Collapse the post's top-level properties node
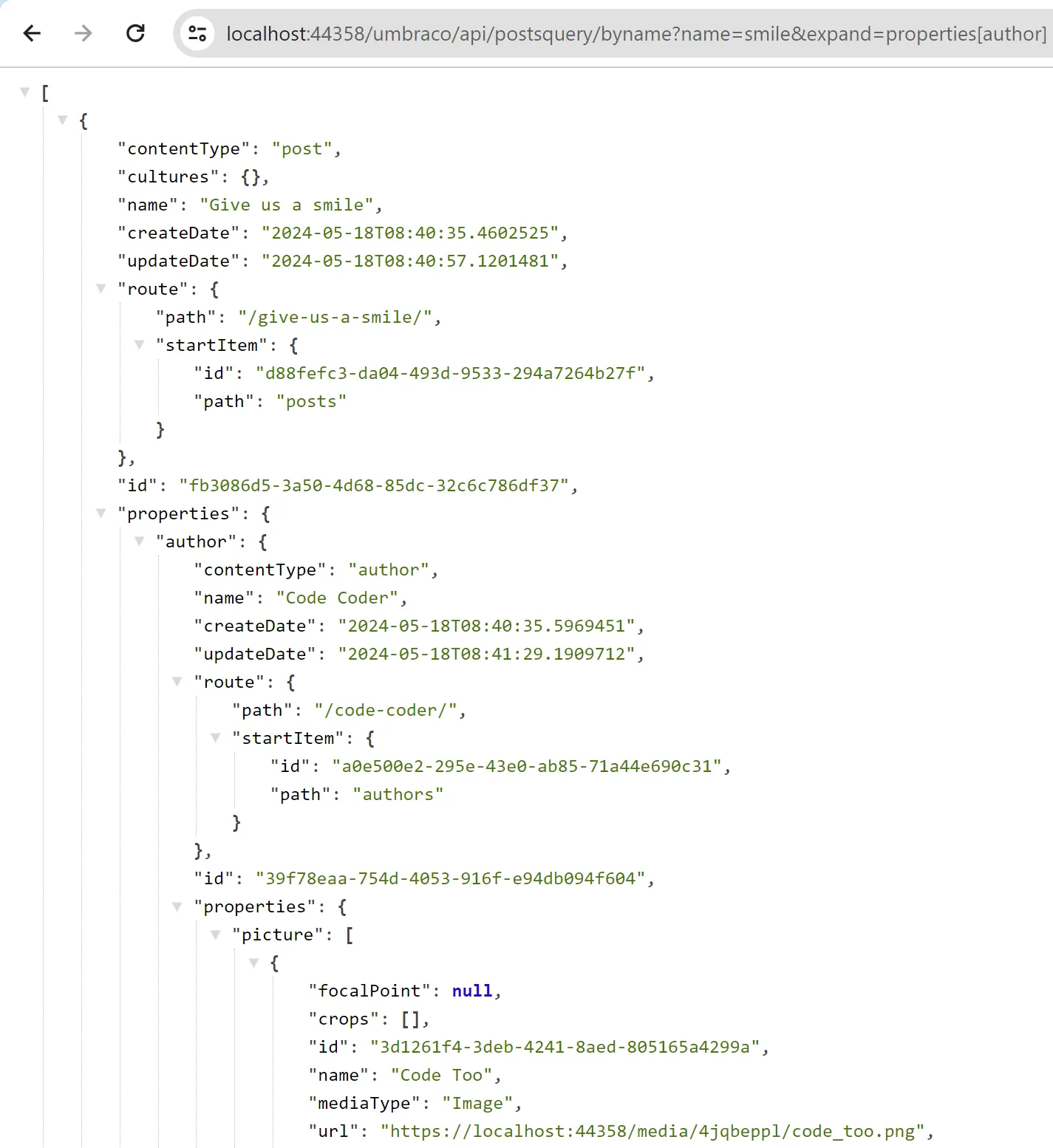 point(101,513)
